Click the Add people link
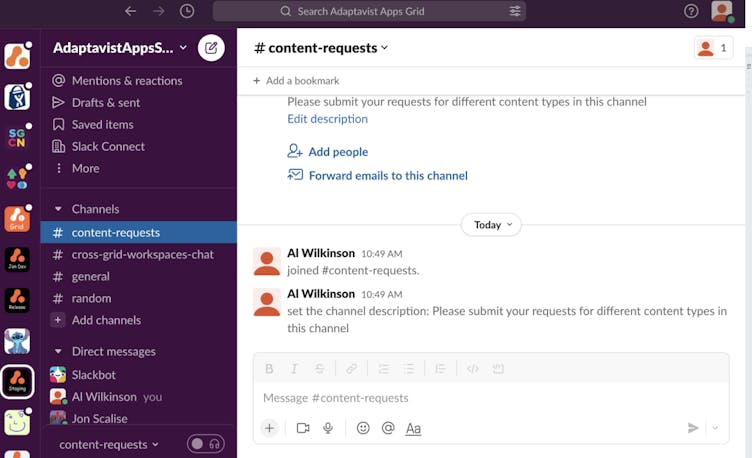This screenshot has width=752, height=458. pyautogui.click(x=328, y=152)
